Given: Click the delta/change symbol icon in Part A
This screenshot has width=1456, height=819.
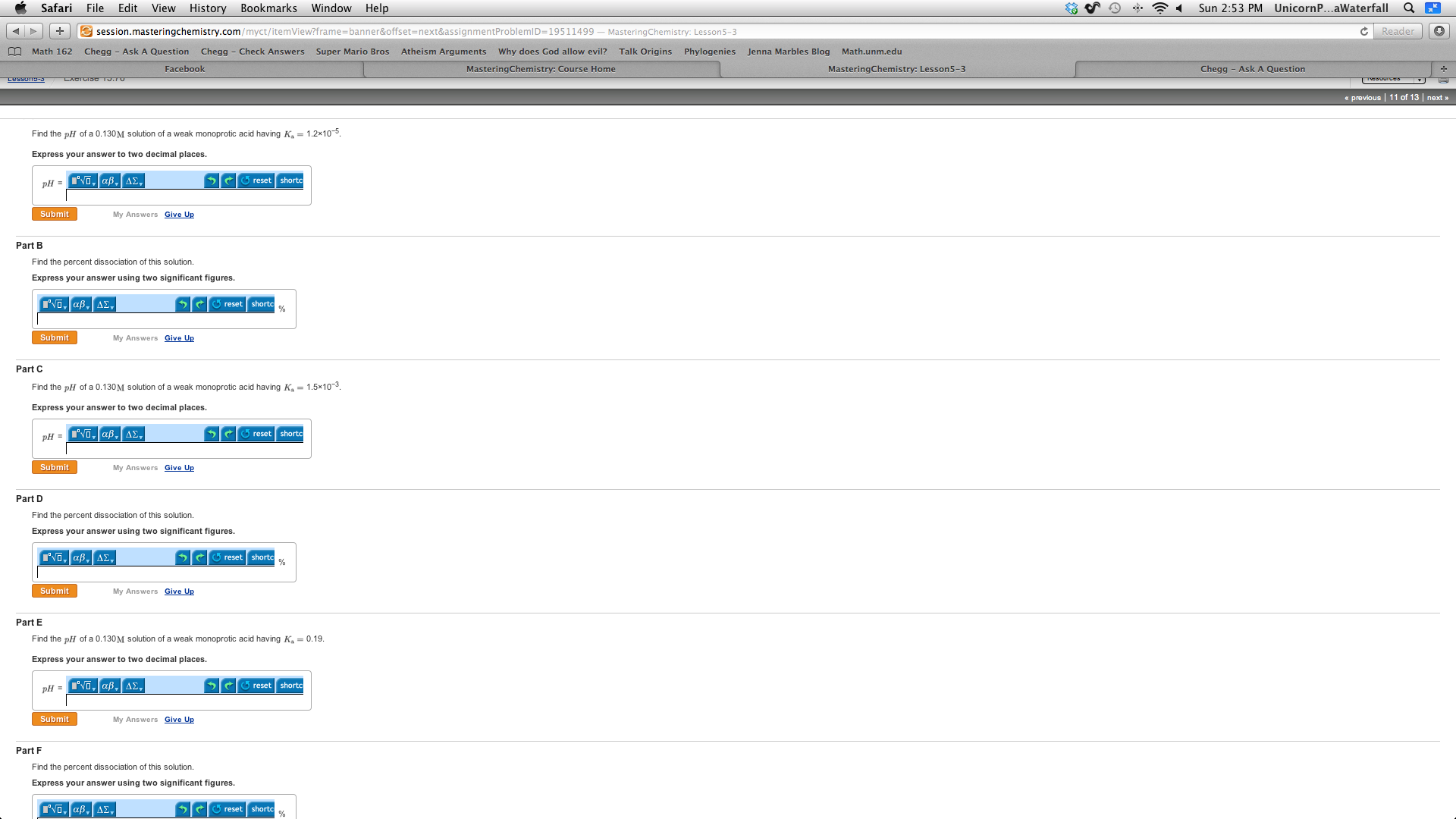Looking at the screenshot, I should pos(133,180).
